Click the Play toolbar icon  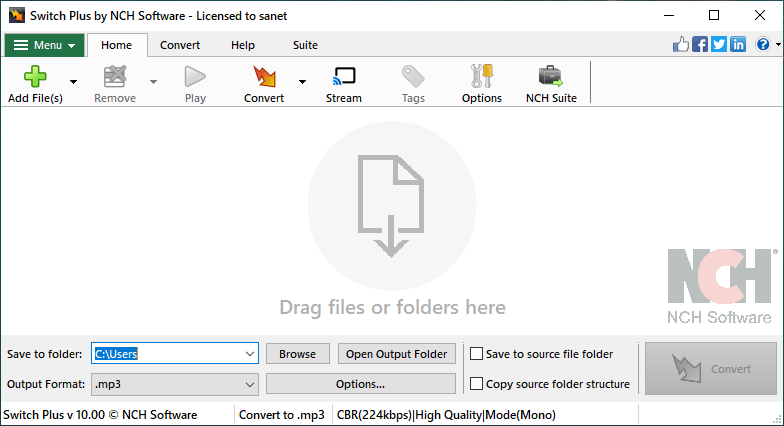tap(195, 76)
